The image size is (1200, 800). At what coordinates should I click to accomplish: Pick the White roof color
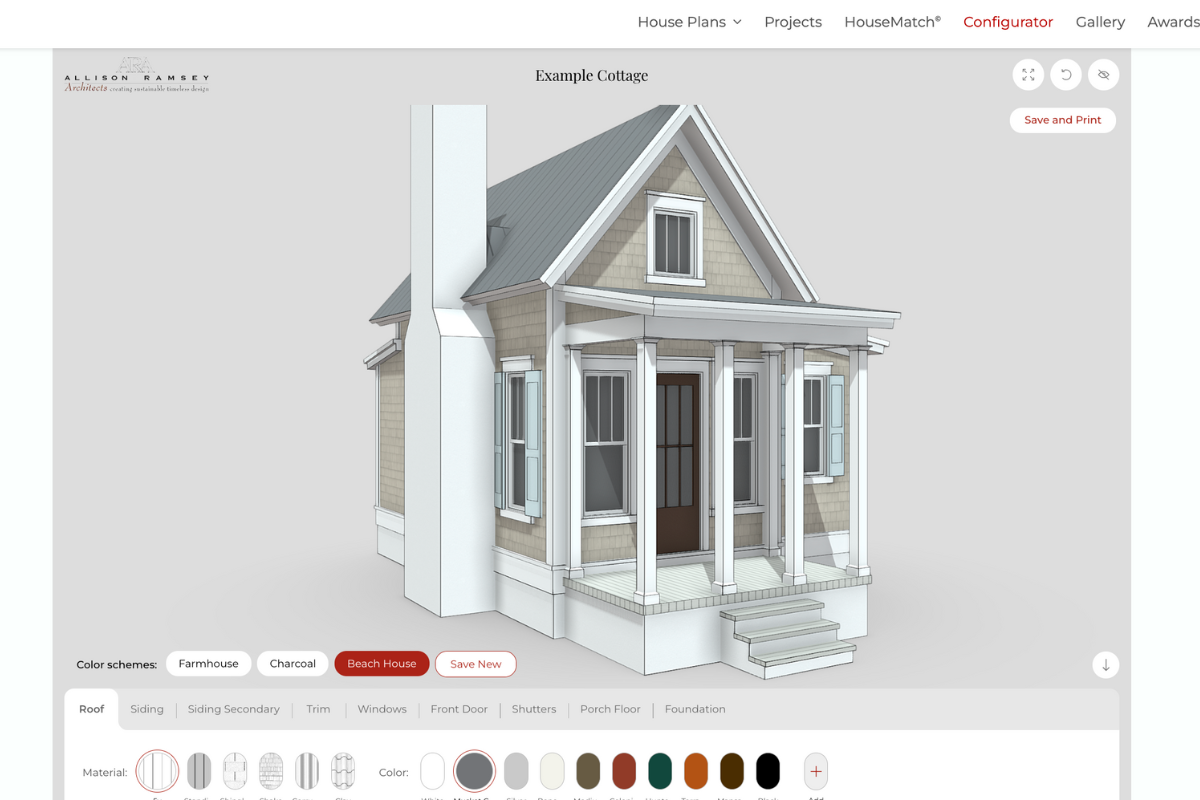pyautogui.click(x=432, y=771)
